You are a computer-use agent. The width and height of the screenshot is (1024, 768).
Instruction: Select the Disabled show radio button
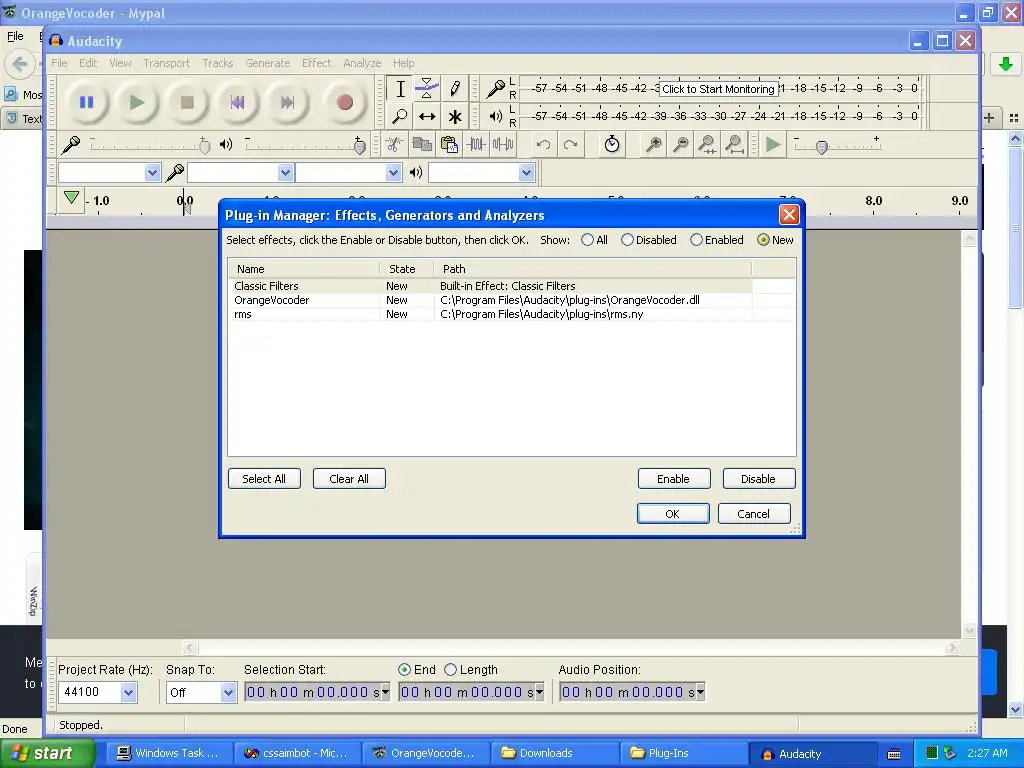(x=627, y=240)
